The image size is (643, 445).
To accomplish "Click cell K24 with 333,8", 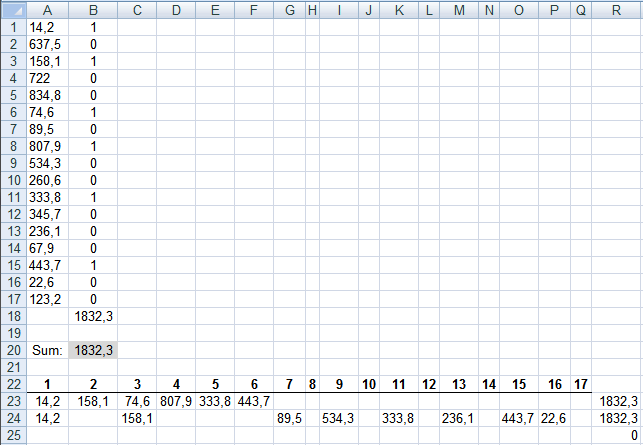I will [399, 418].
